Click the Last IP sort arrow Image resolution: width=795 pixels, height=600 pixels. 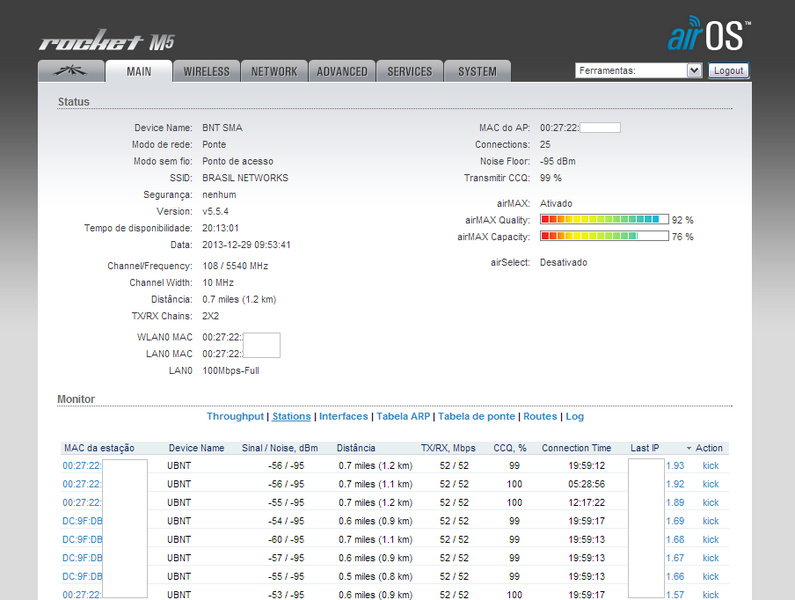(688, 448)
